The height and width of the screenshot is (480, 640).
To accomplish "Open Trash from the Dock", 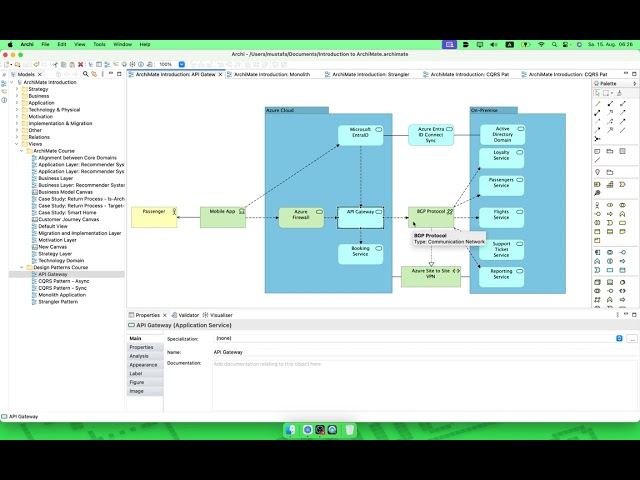I will click(349, 430).
